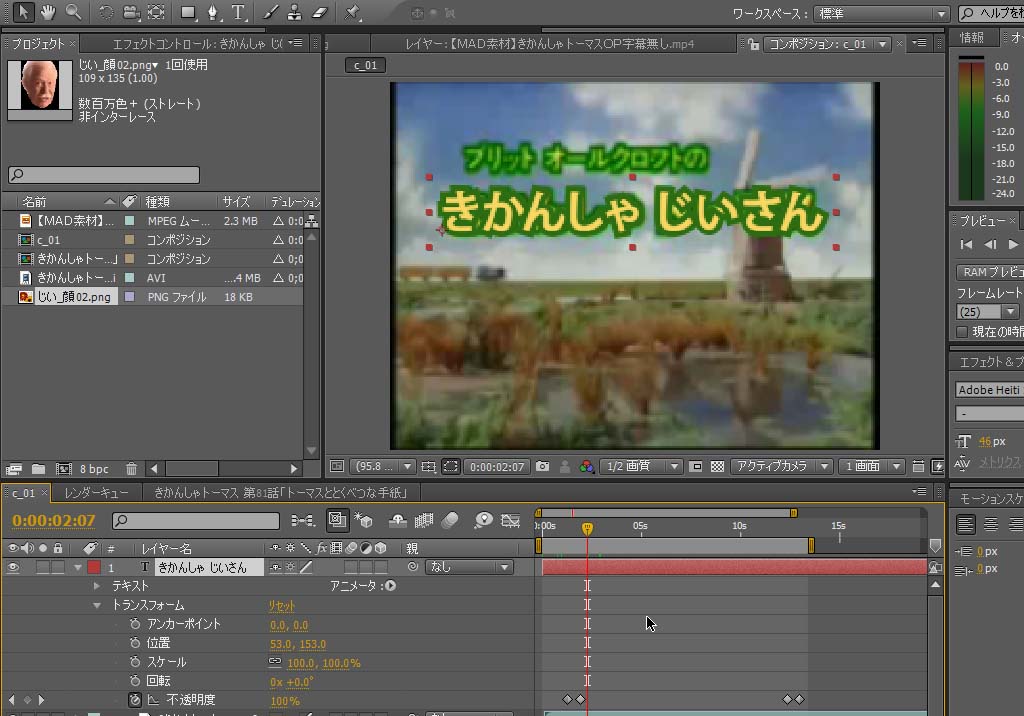This screenshot has height=716, width=1024.
Task: Create a new composition from Project panel
Action: point(63,469)
